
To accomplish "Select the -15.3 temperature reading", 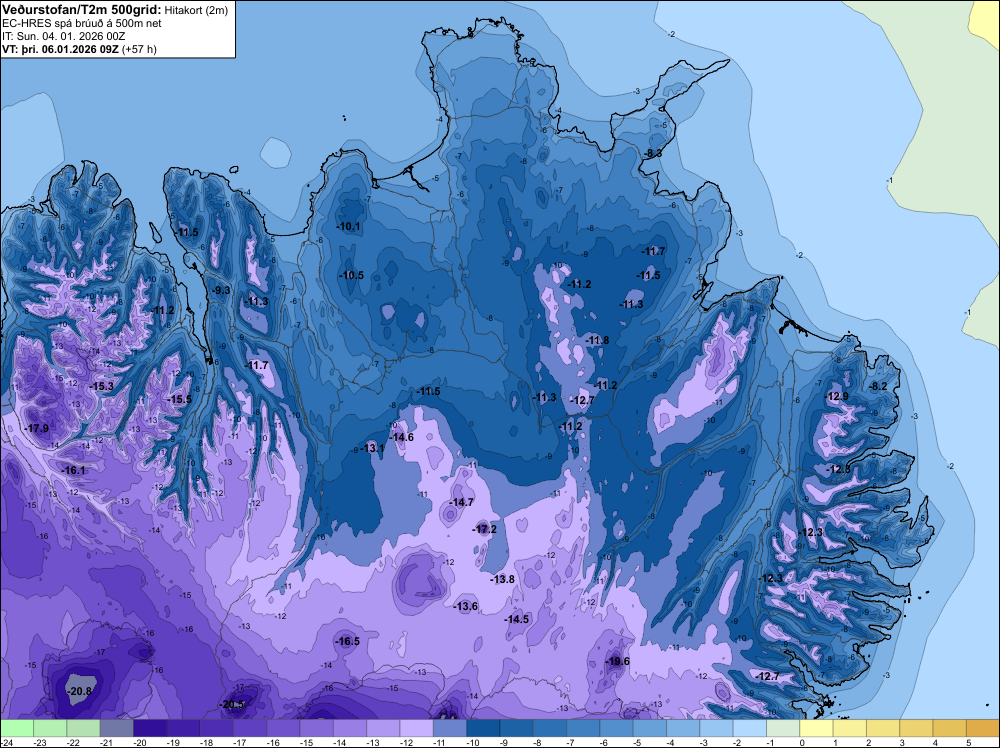I will pos(102,386).
